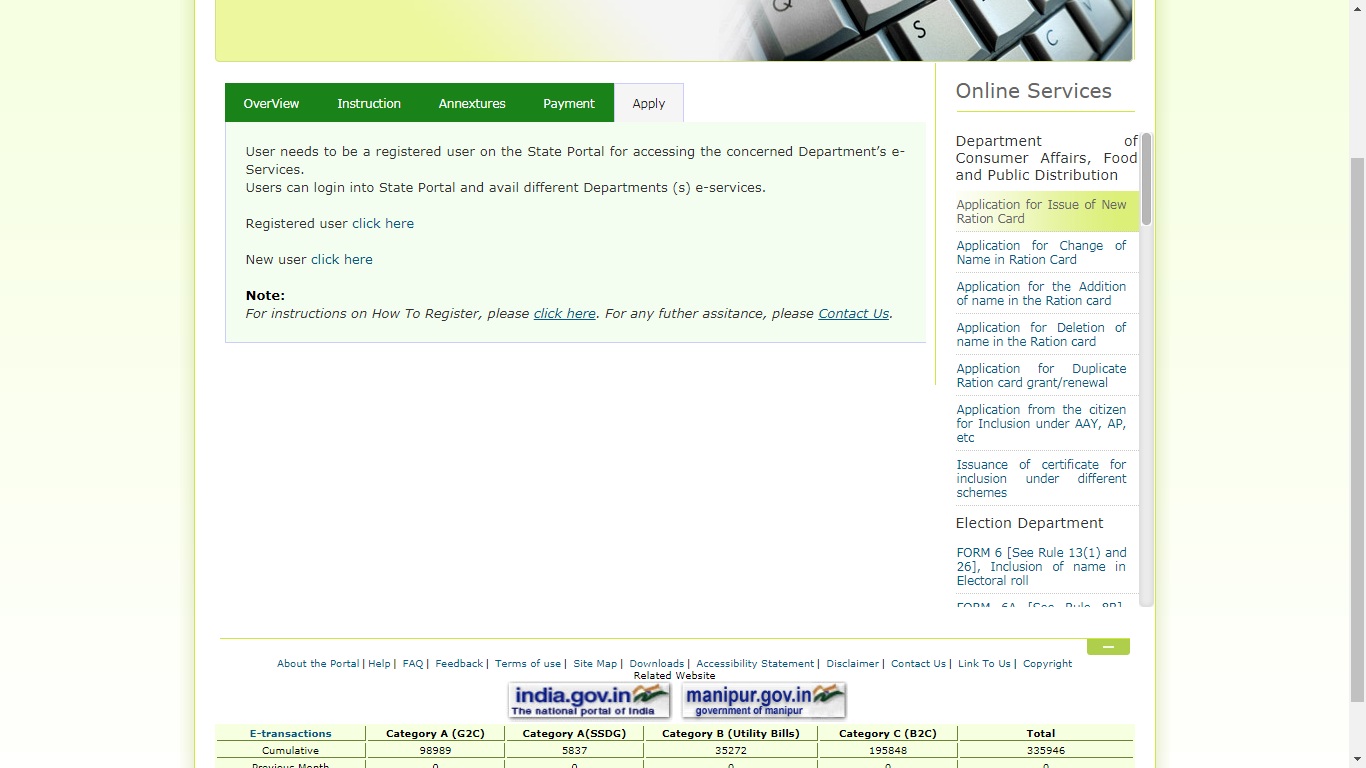Open Downloads from the footer
Image resolution: width=1366 pixels, height=768 pixels.
coord(656,663)
